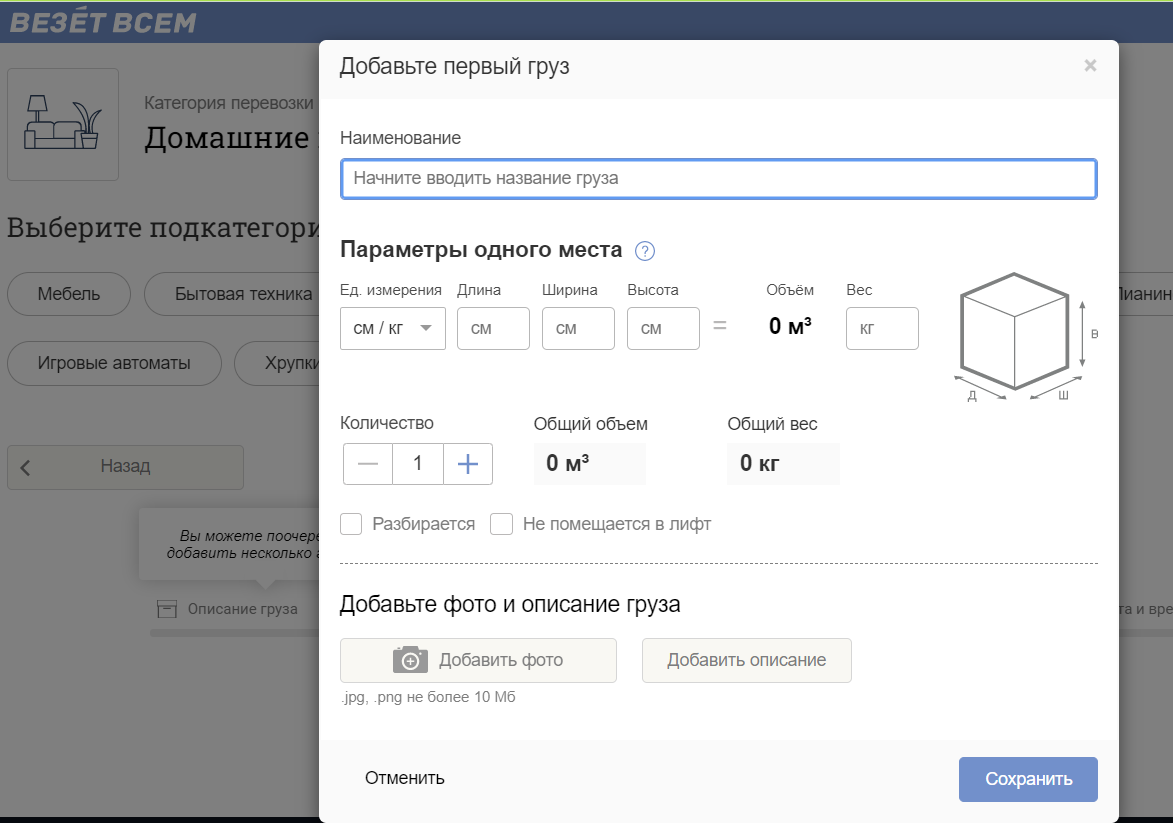
Task: Enable the Разбирается checkbox
Action: [x=351, y=524]
